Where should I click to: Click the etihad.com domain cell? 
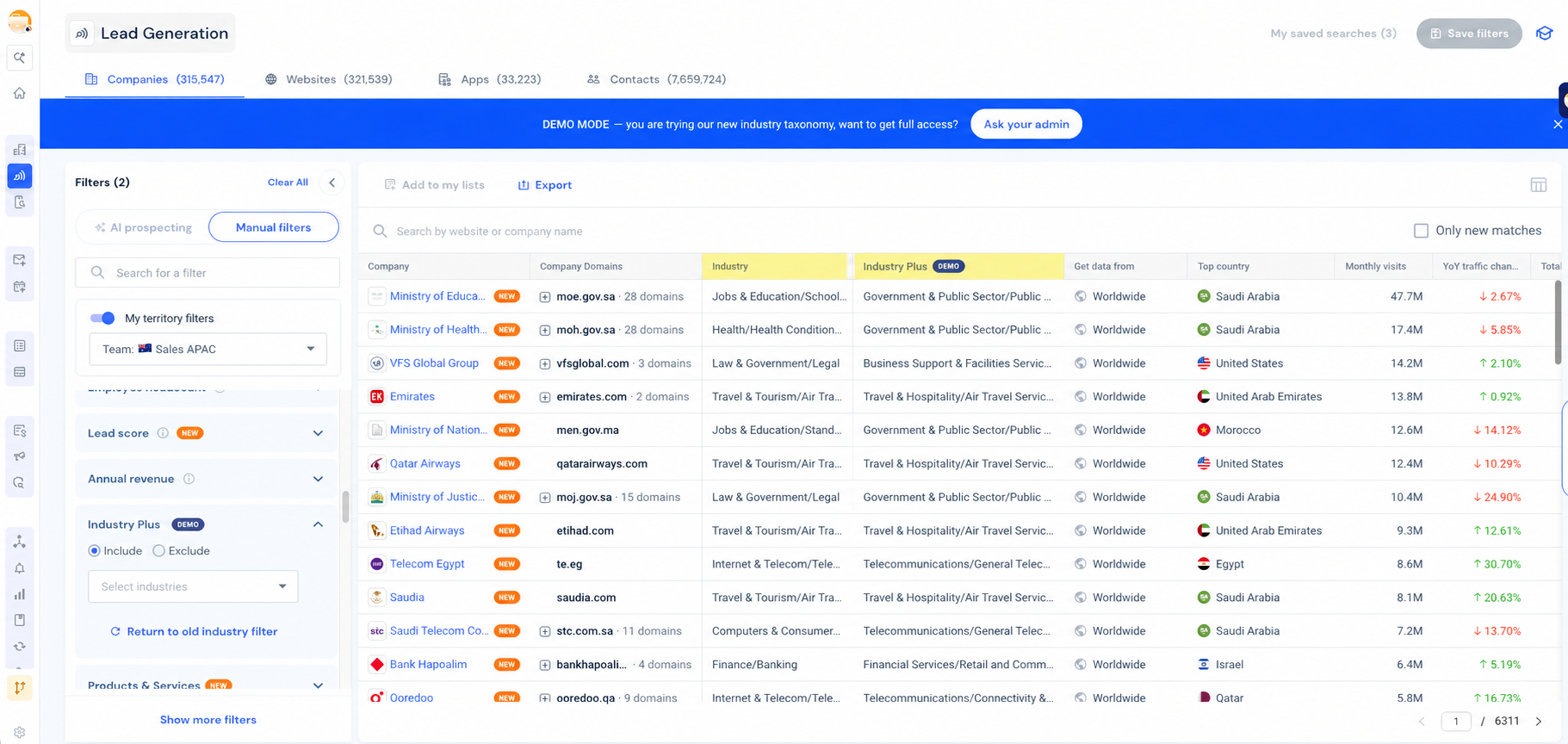pyautogui.click(x=586, y=531)
